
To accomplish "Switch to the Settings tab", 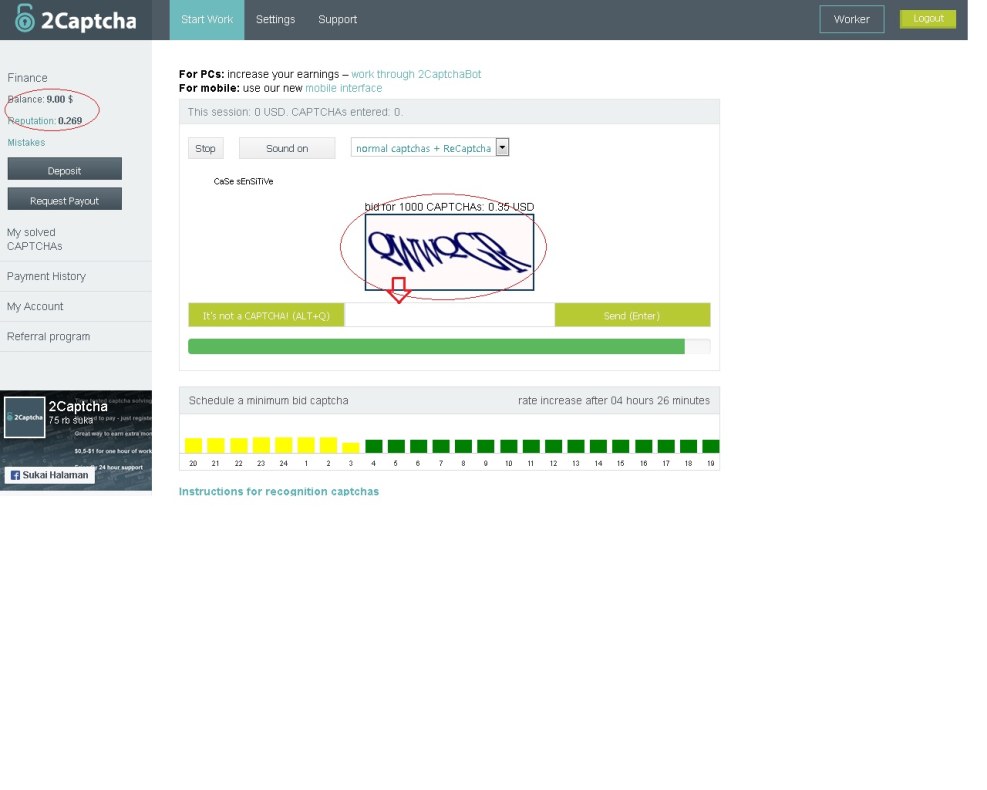I will [275, 19].
